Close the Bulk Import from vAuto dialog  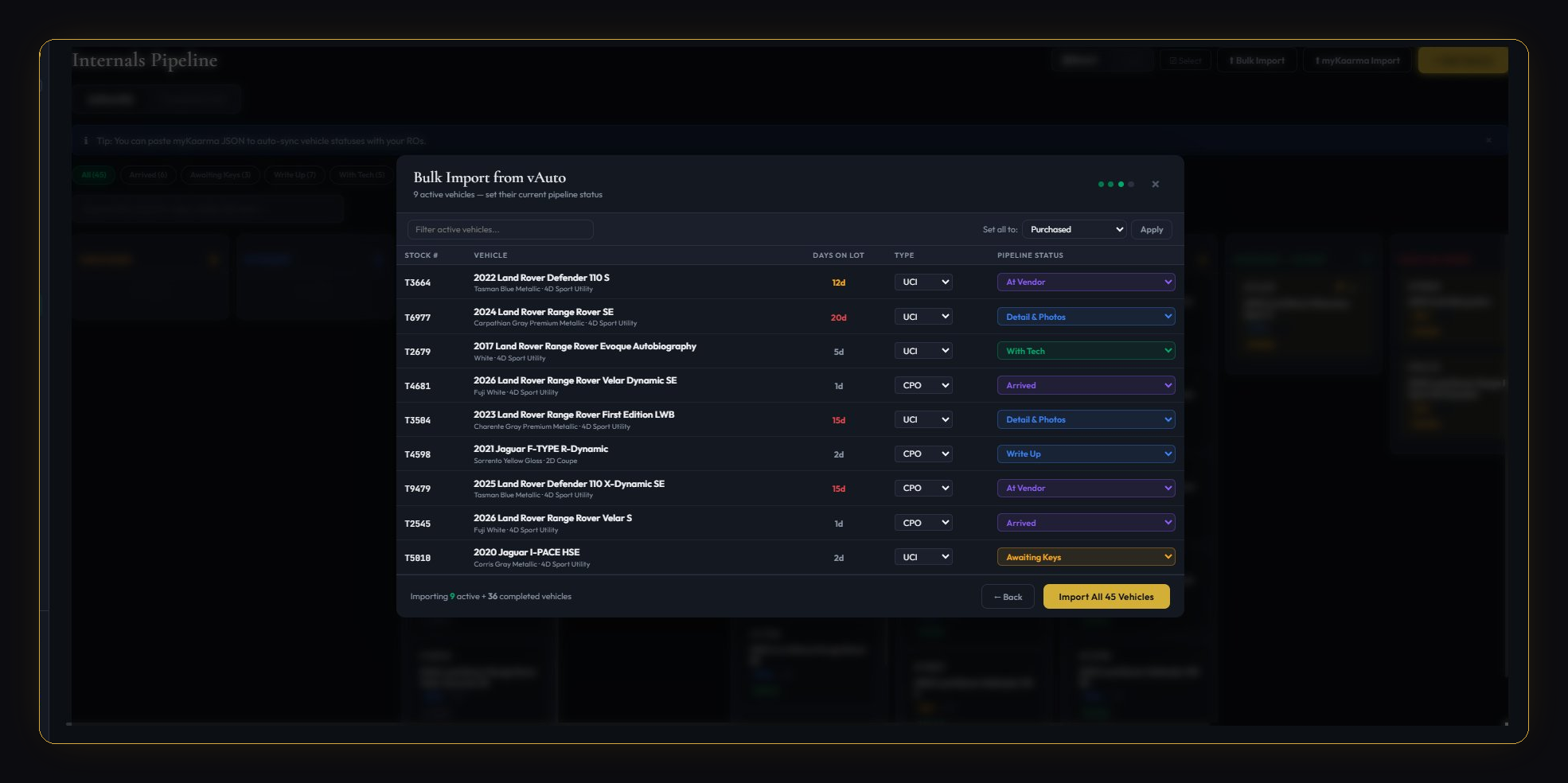(1155, 185)
